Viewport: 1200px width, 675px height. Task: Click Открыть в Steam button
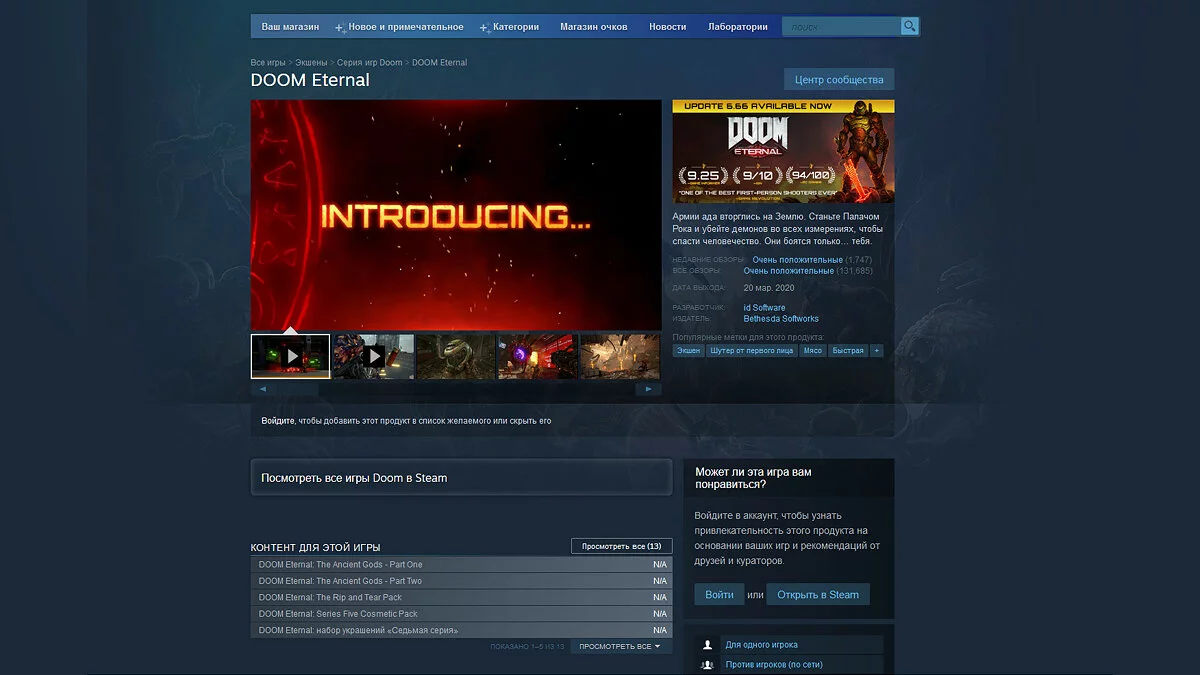818,594
